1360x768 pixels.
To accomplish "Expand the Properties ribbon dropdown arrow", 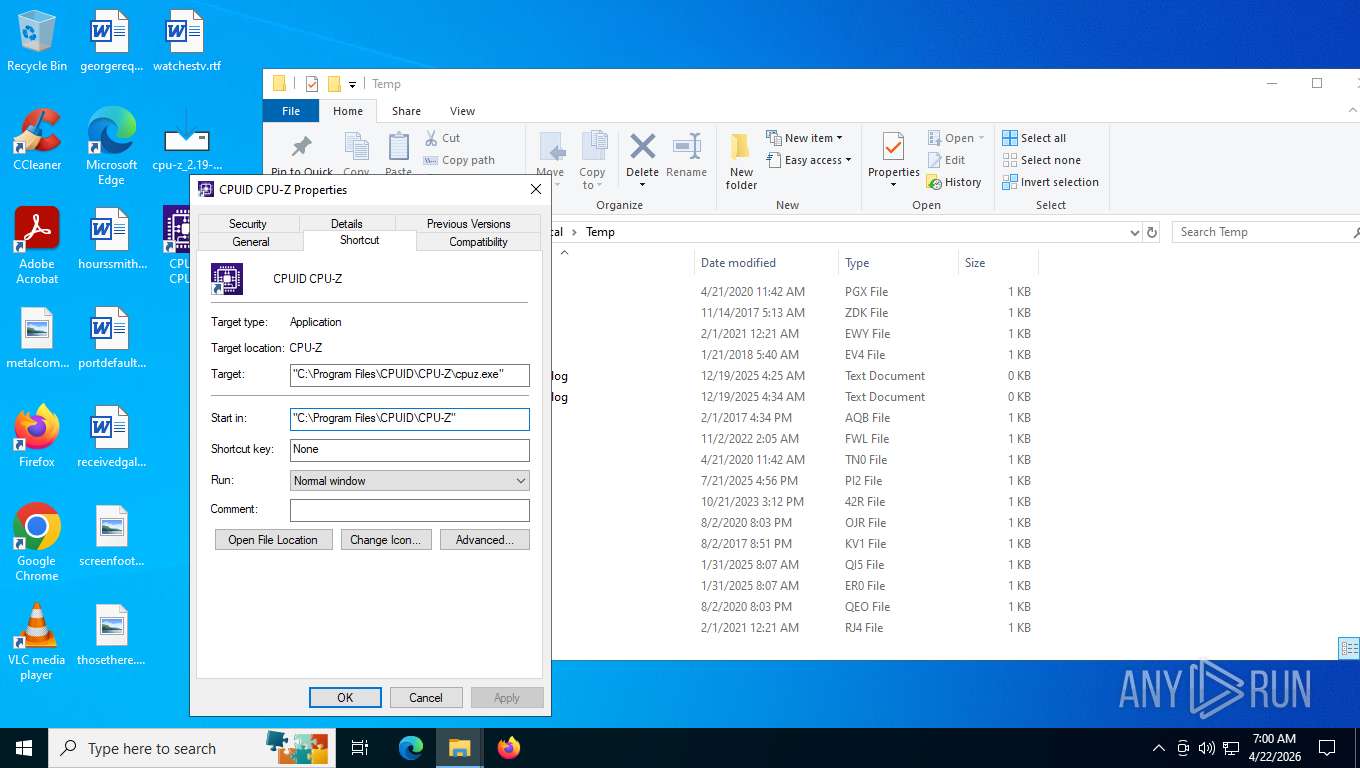I will coord(893,185).
